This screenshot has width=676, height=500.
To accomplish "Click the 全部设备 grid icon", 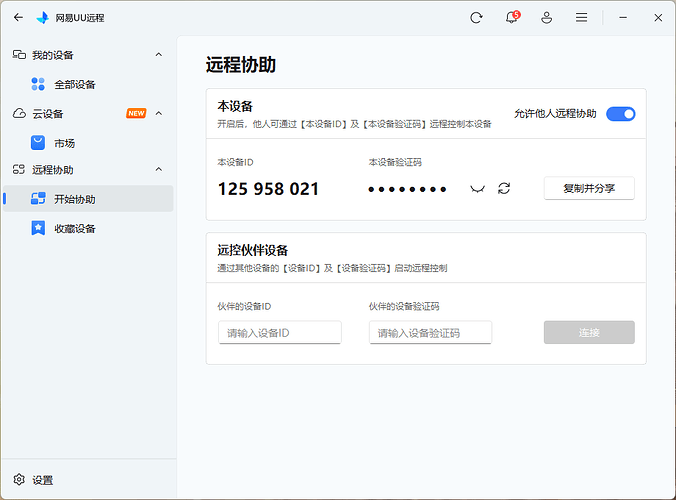I will (38, 84).
